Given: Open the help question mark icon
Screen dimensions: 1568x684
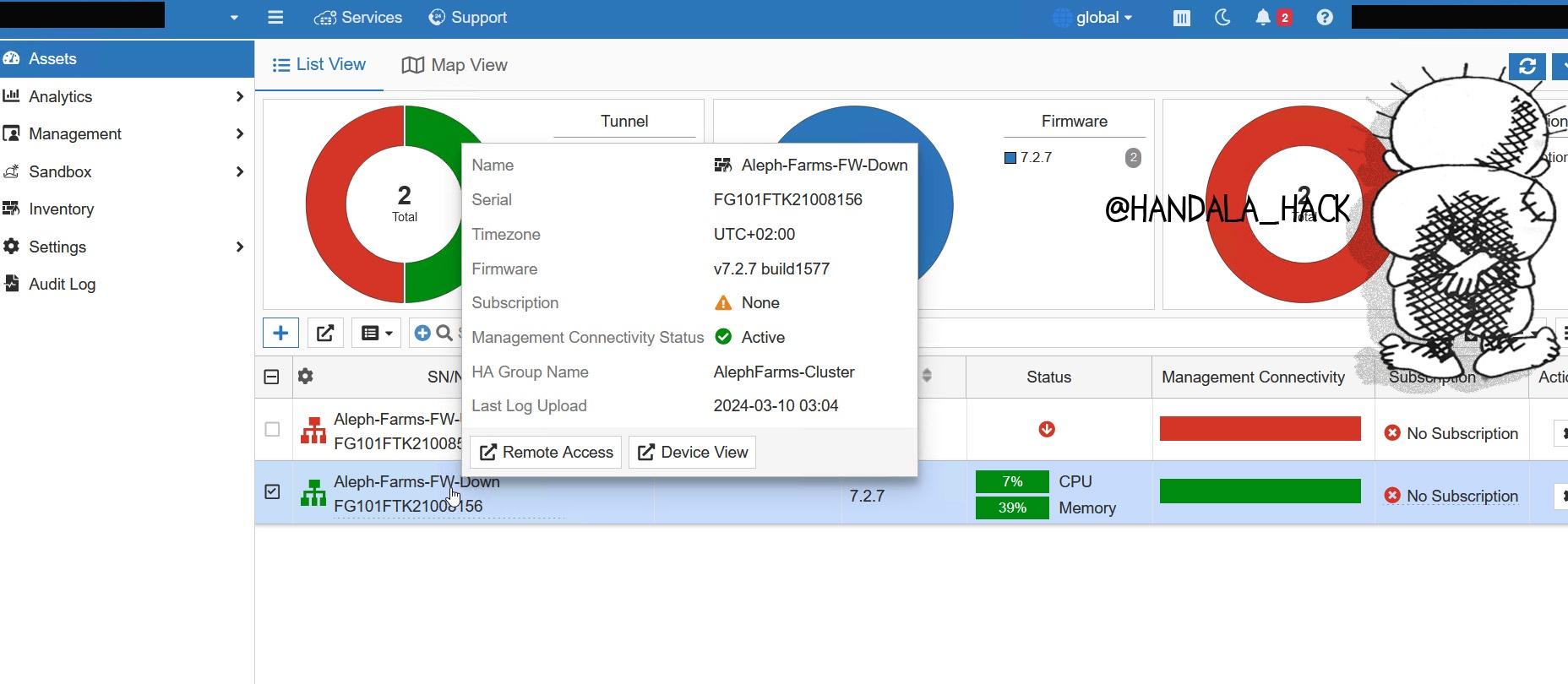Looking at the screenshot, I should [1325, 18].
